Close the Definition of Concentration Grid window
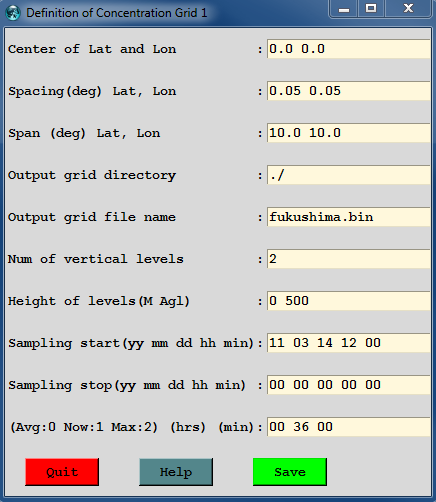 pyautogui.click(x=408, y=8)
